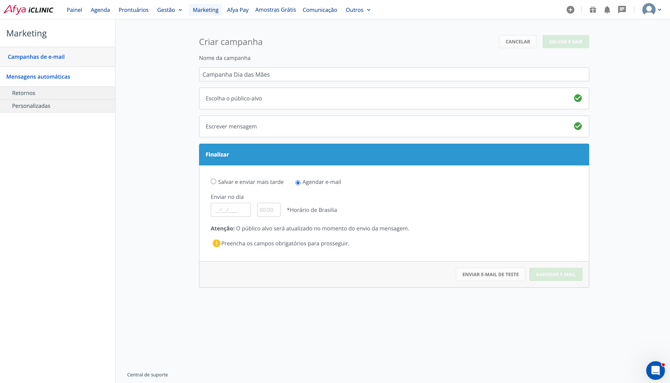Click Enviar e-mail de teste button

coord(491,274)
